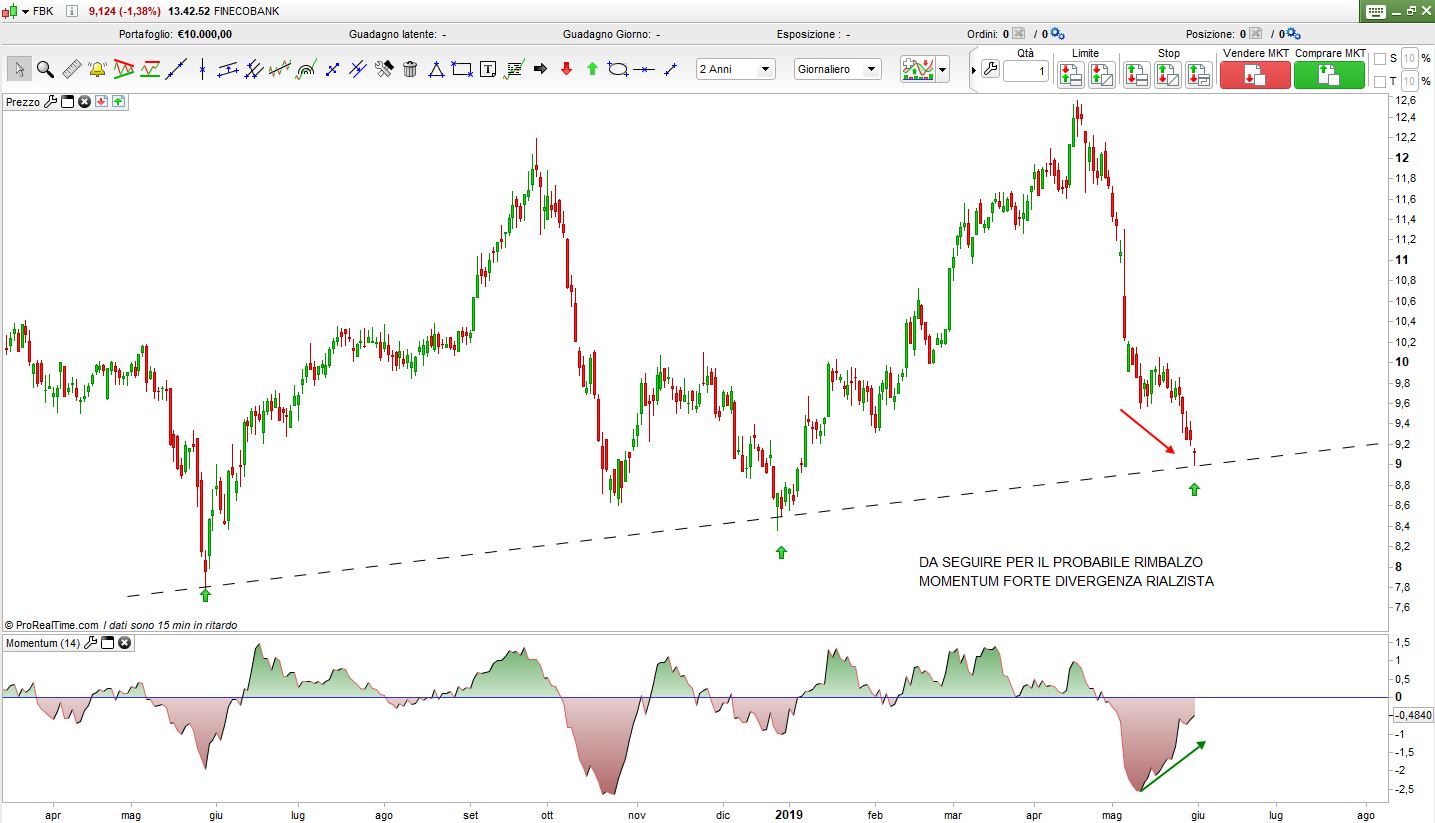Select the text annotation tool
This screenshot has width=1435, height=823.
pos(488,69)
